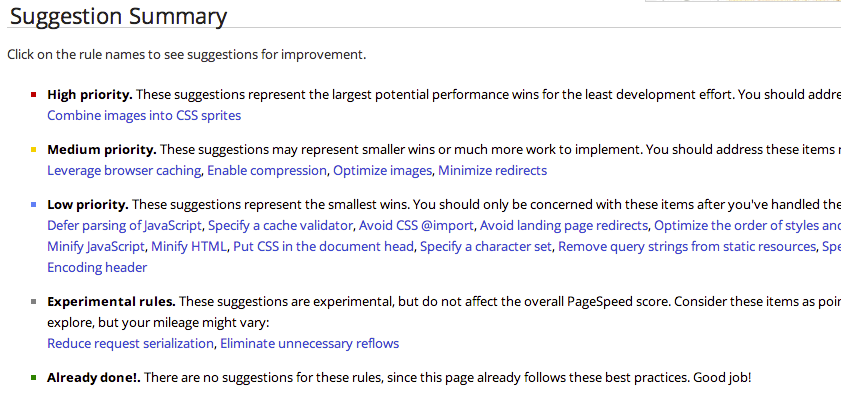Open Remove query strings from static resources
The height and width of the screenshot is (395, 845).
pos(687,247)
